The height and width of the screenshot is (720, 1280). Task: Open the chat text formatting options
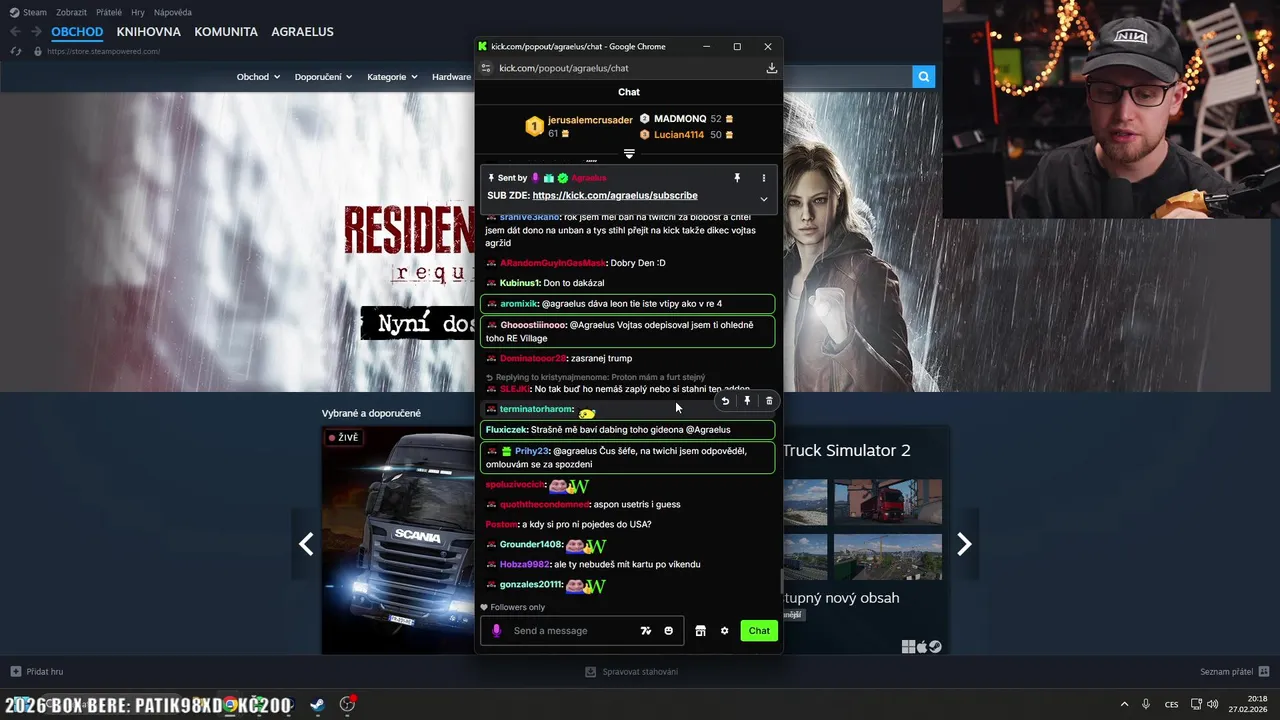646,631
